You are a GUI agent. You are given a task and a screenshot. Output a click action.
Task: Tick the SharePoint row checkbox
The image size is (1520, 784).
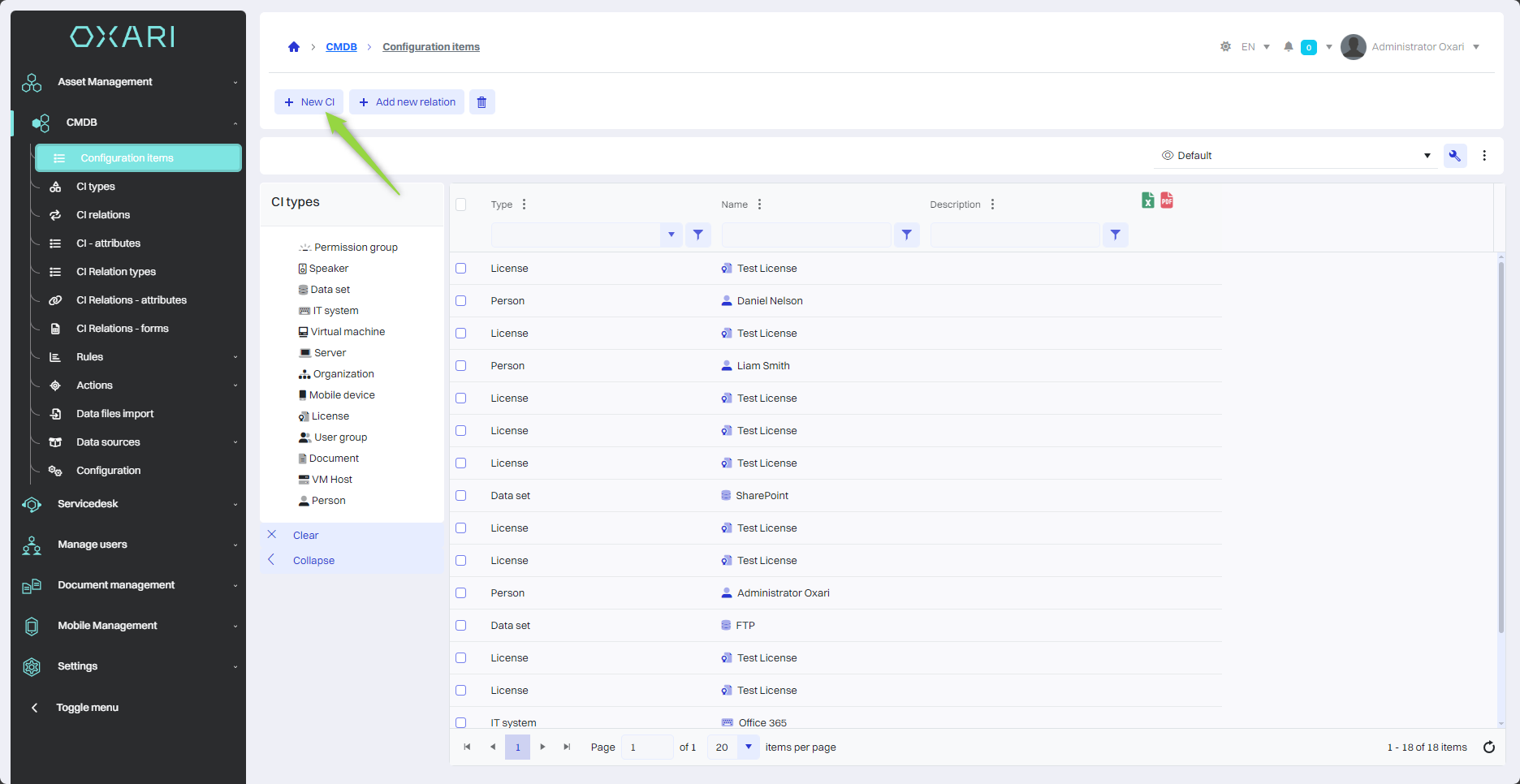[461, 496]
